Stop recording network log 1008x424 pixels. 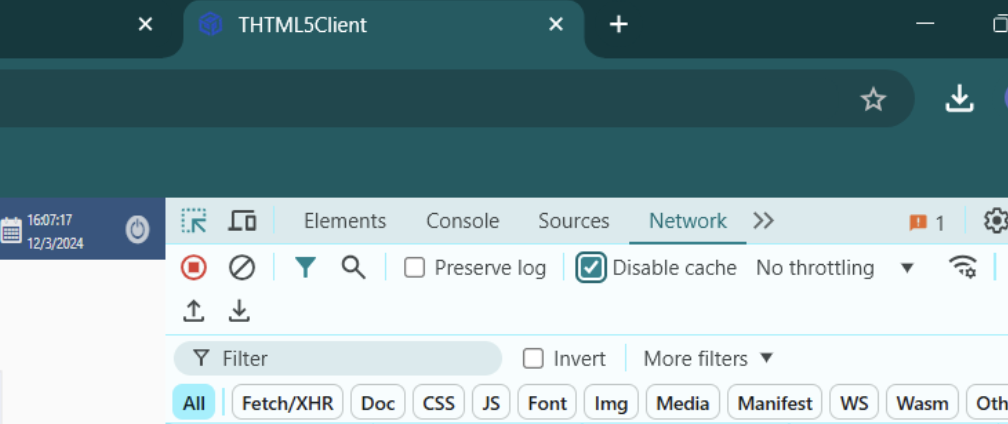[193, 267]
